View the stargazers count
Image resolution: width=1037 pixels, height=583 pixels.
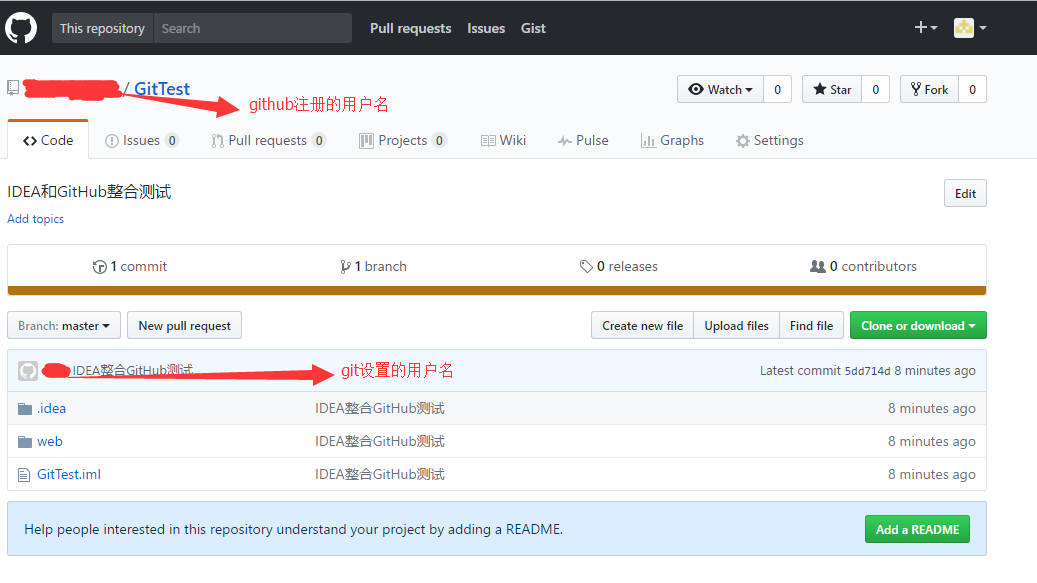(876, 89)
